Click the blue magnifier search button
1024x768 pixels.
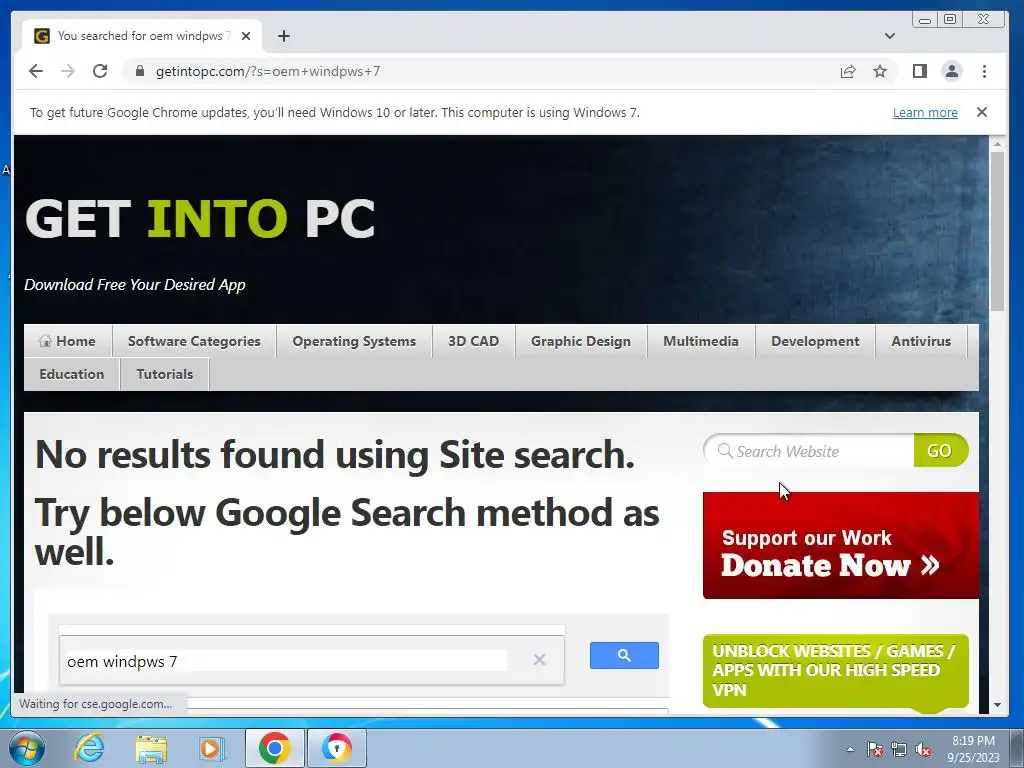(624, 655)
